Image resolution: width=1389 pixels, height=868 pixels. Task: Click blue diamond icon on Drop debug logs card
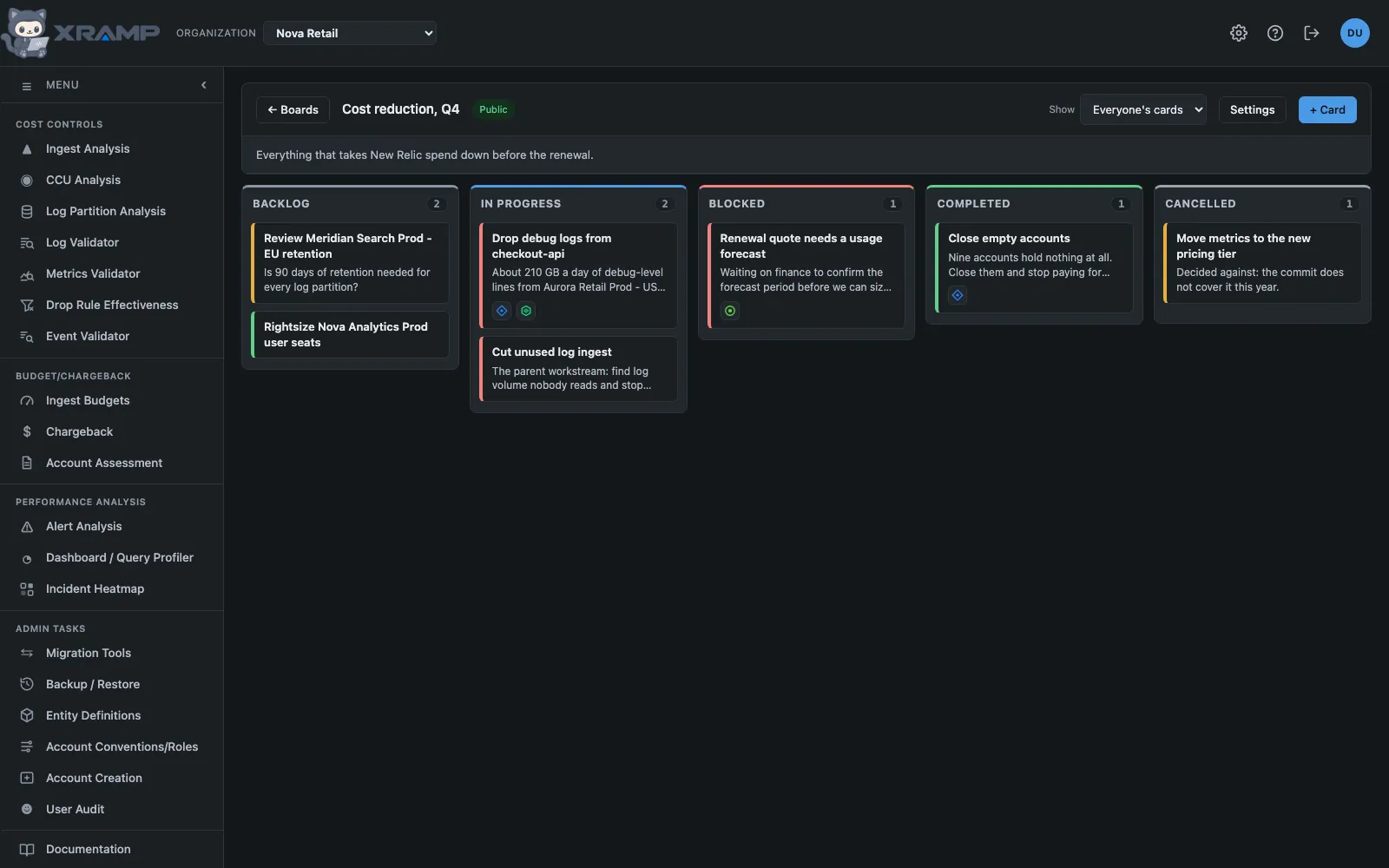pos(502,311)
